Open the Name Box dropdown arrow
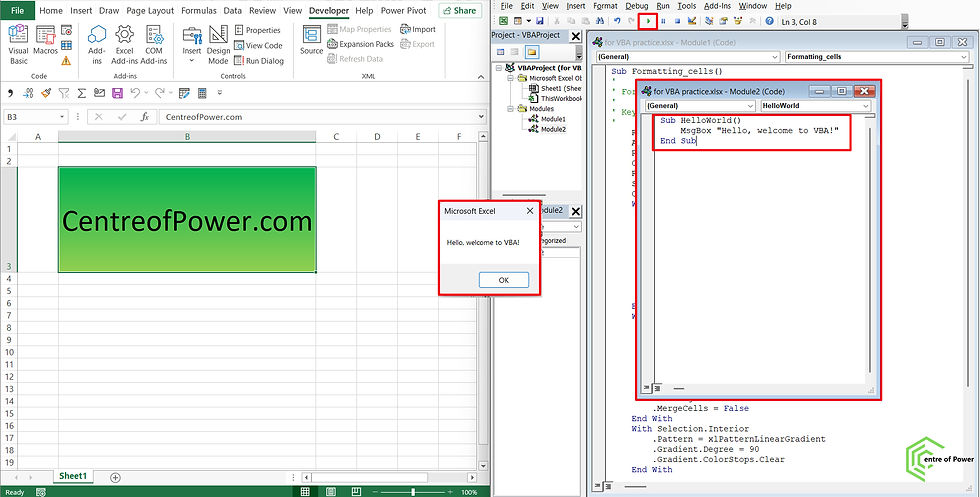Viewport: 980px width, 497px height. coord(62,117)
